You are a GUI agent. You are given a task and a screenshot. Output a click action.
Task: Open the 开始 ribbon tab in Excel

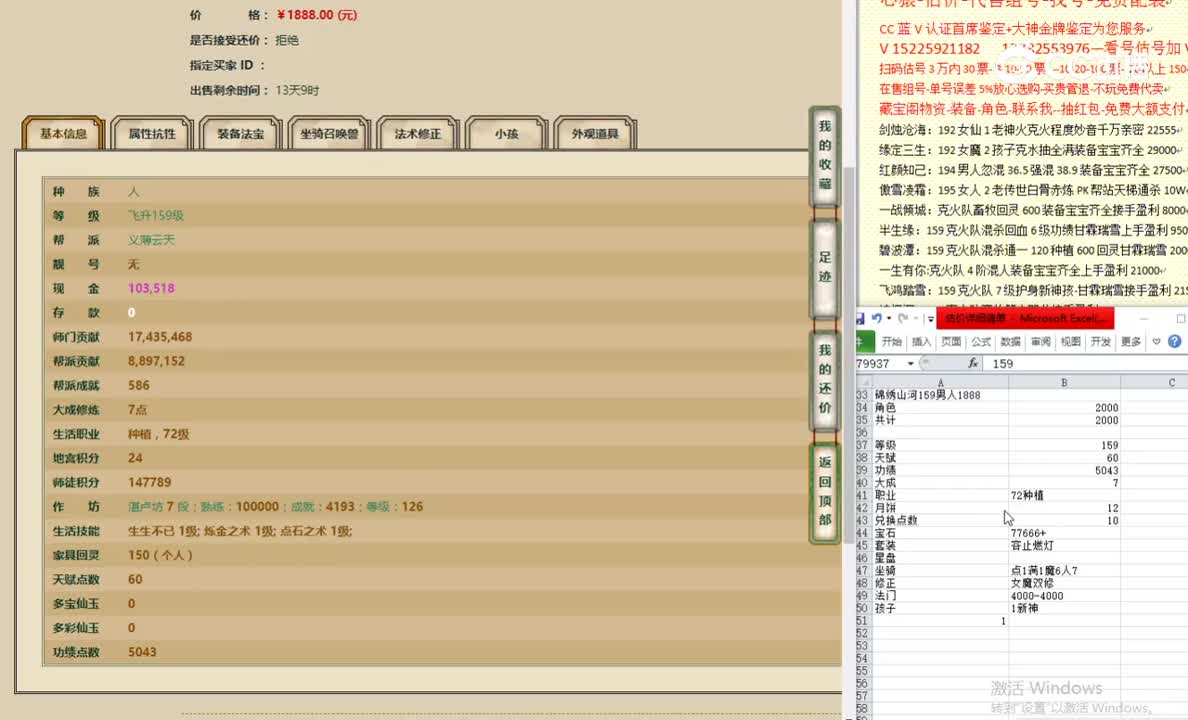coord(892,342)
